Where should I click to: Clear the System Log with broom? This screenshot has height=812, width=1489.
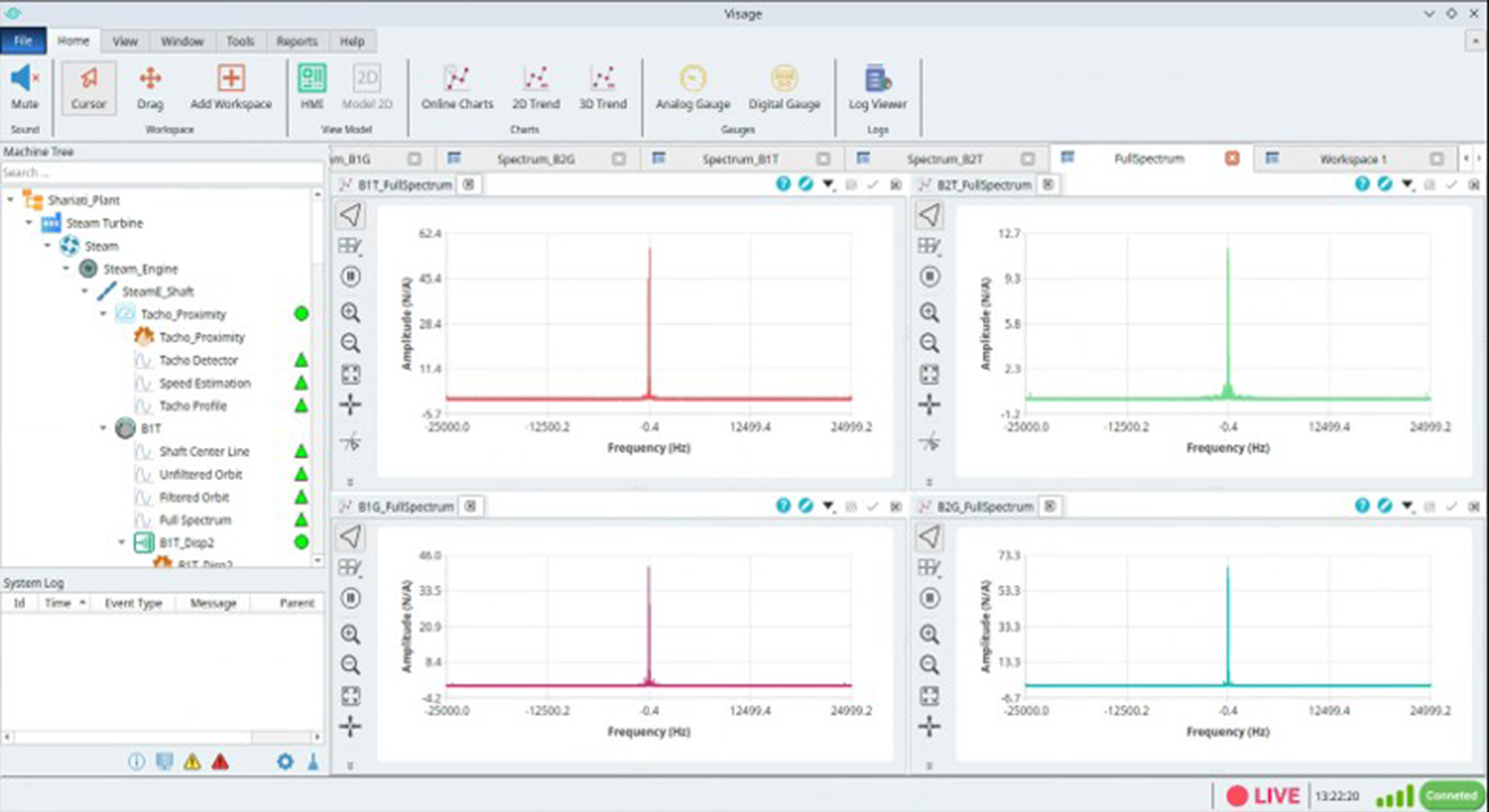[314, 761]
